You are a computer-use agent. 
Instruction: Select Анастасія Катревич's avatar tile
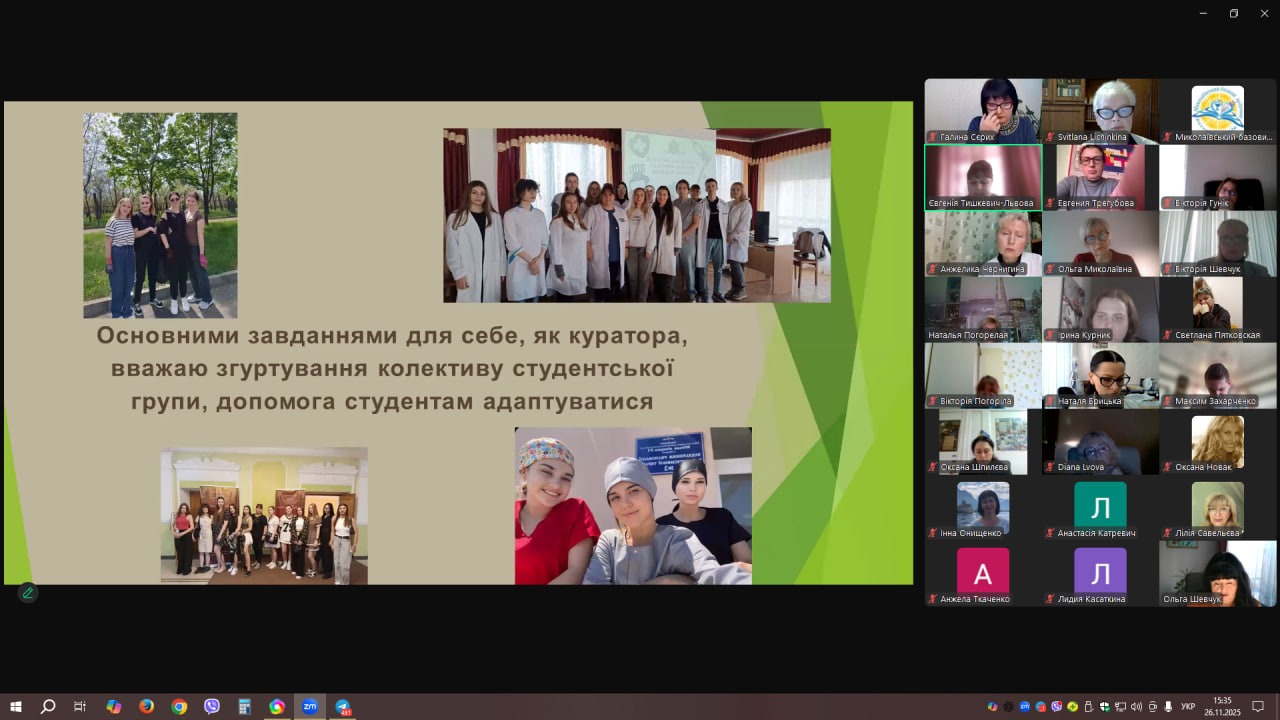click(1100, 507)
